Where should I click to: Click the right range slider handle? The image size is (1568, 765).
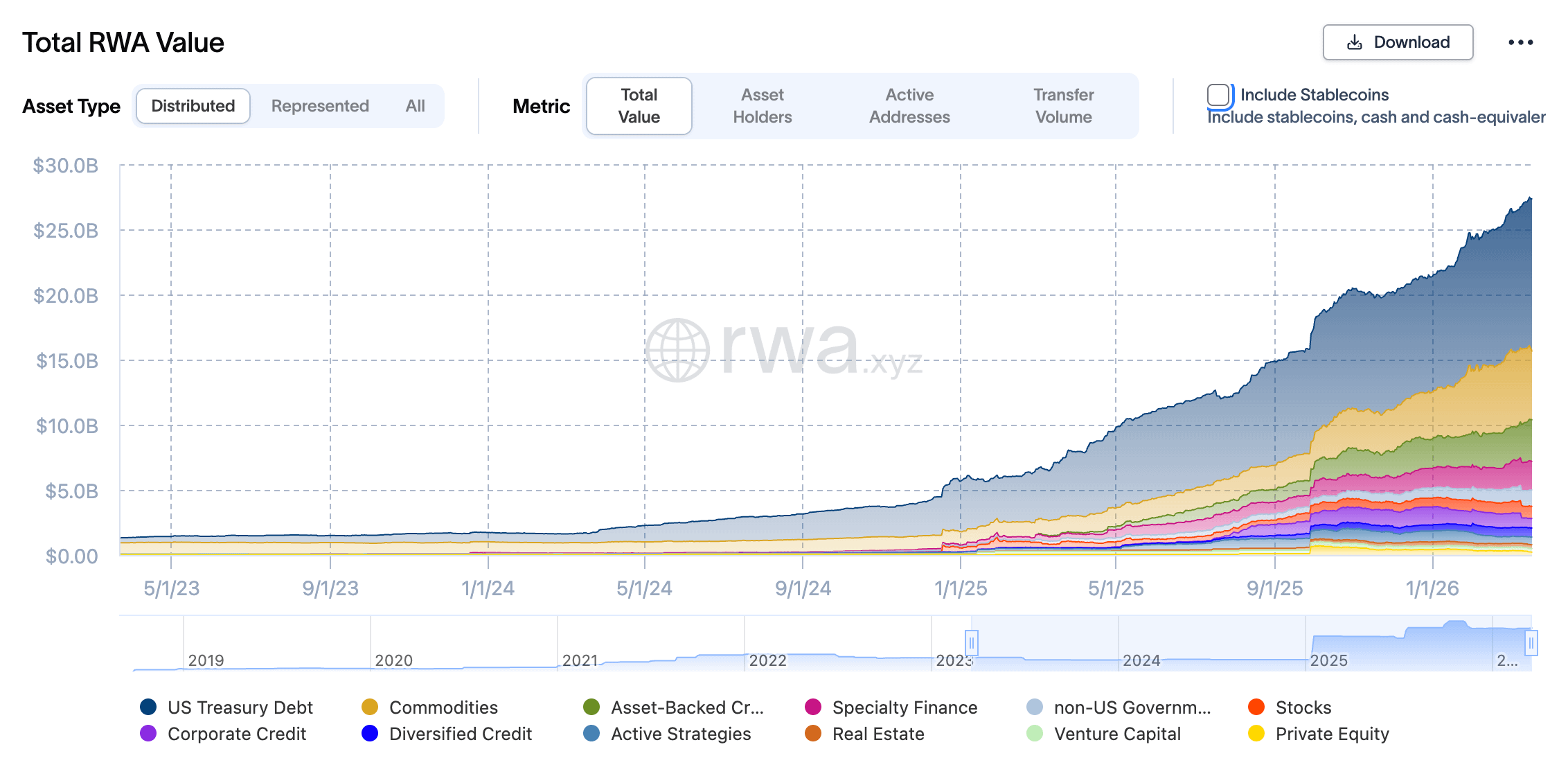(x=1531, y=643)
